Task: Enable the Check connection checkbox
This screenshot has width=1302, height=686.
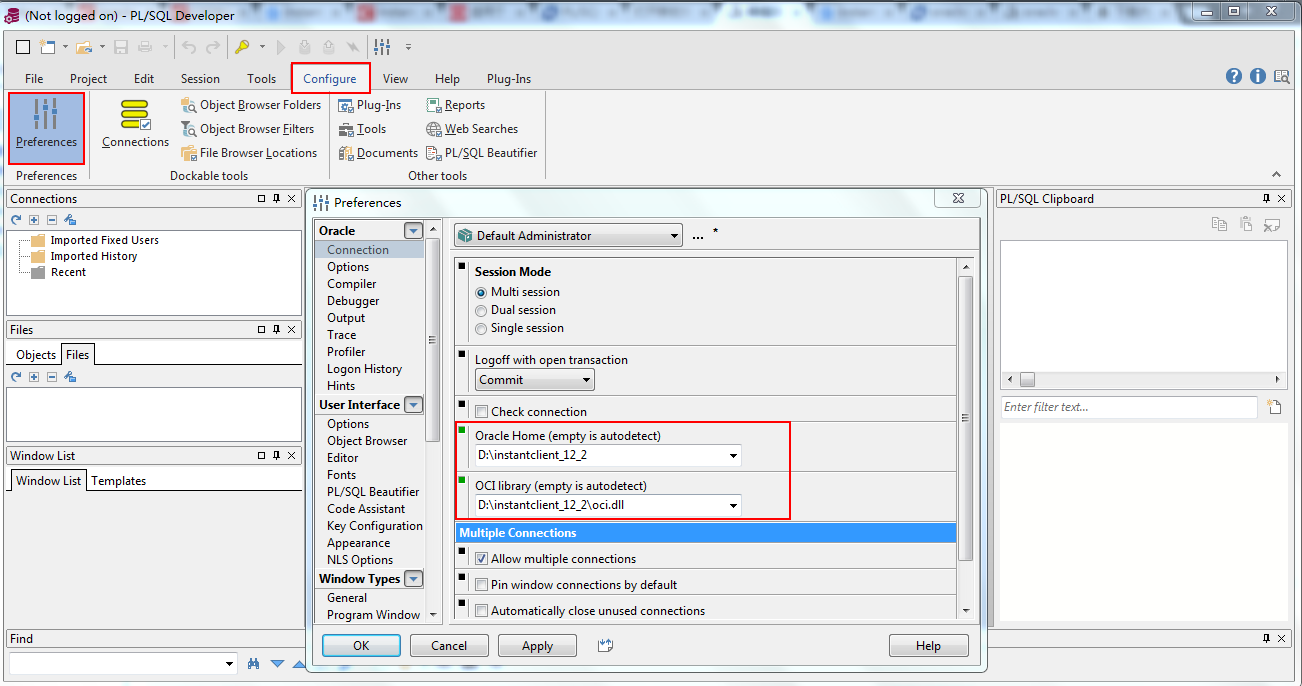Action: (x=482, y=412)
